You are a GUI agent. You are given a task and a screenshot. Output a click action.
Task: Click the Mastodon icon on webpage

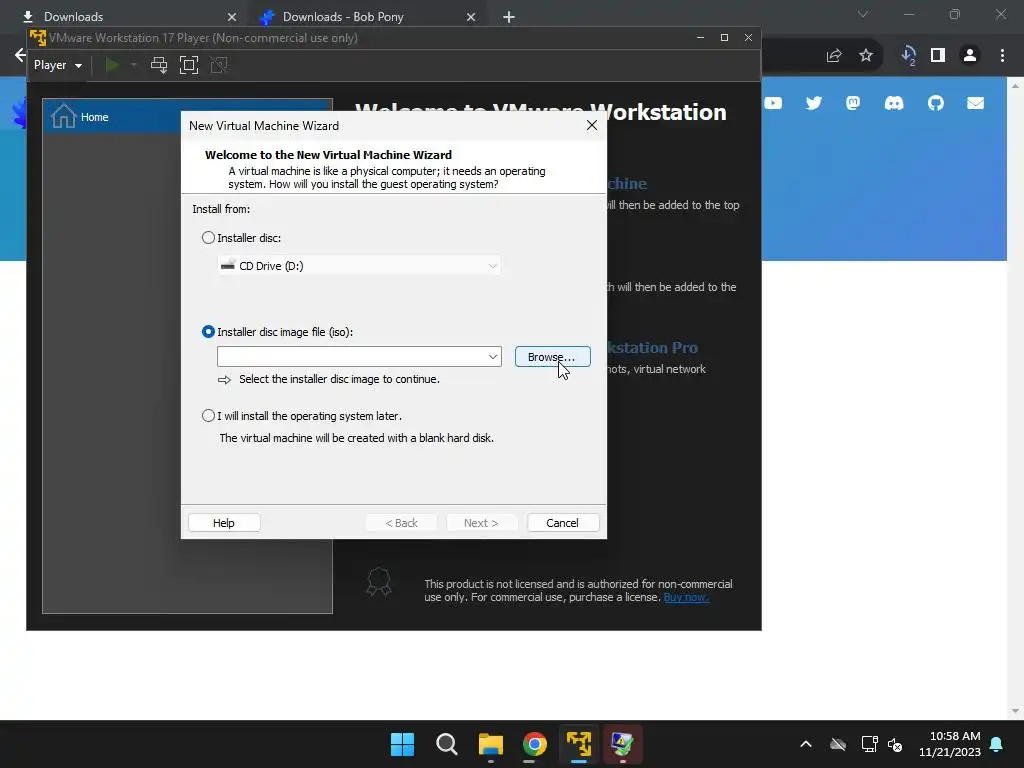coord(853,103)
